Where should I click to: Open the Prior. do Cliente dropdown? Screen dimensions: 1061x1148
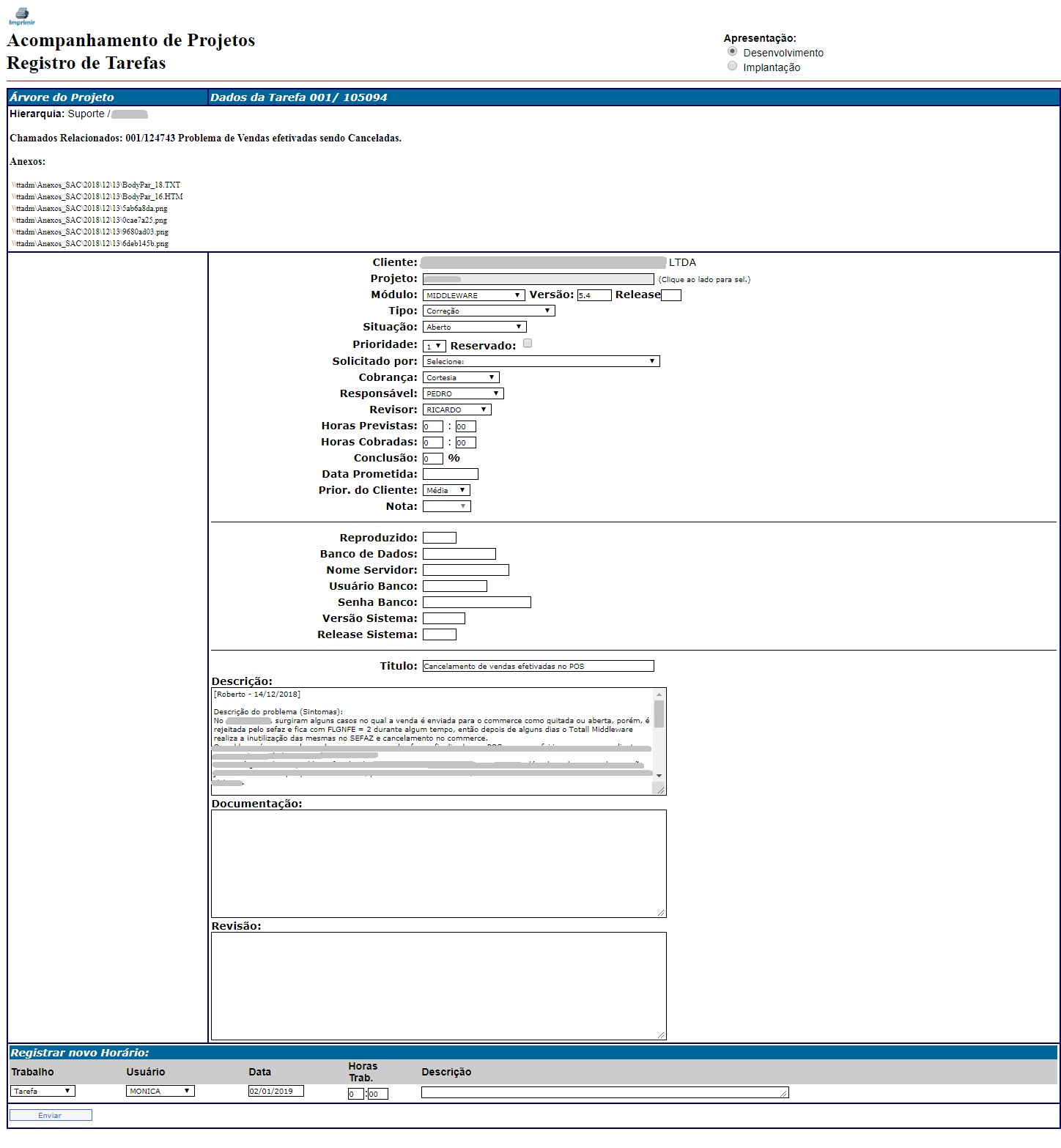point(446,490)
